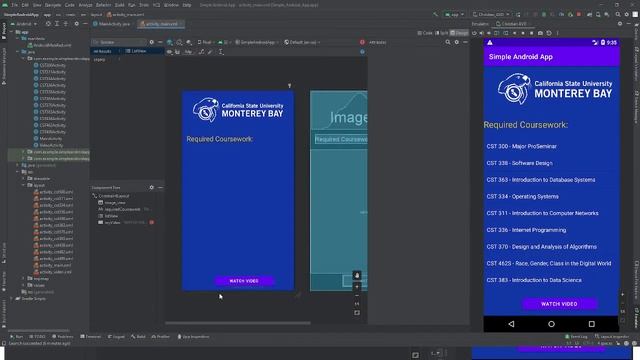Click the stop app red square icon
Screen dimensions: 640x360
[x=579, y=15]
